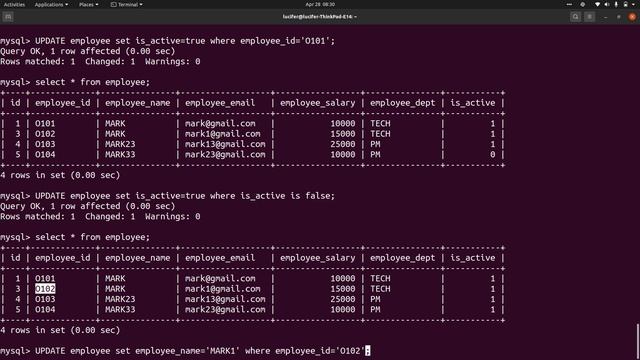The height and width of the screenshot is (360, 640).
Task: Close the terminal window
Action: point(632,17)
